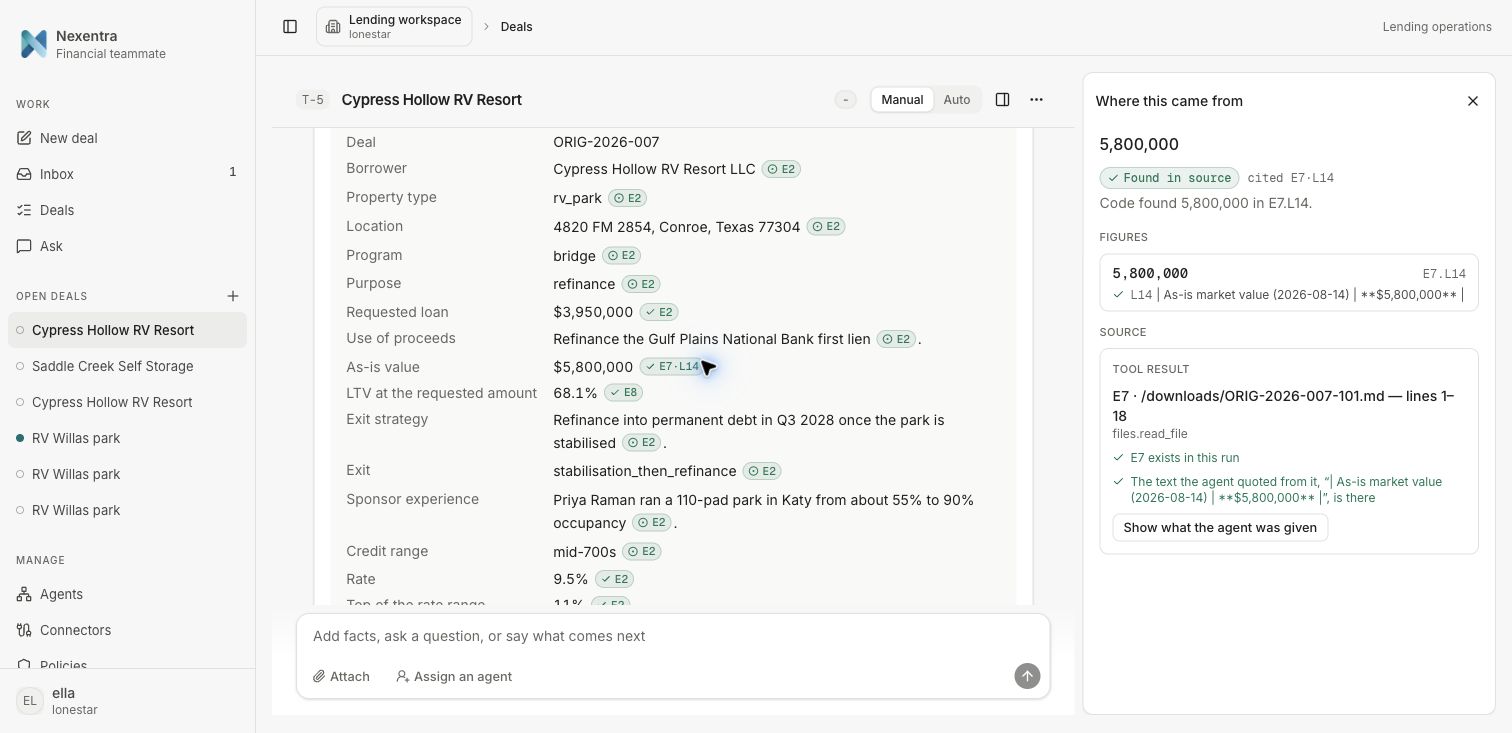1512x733 pixels.
Task: Click Show what the agent was given
Action: click(x=1220, y=528)
